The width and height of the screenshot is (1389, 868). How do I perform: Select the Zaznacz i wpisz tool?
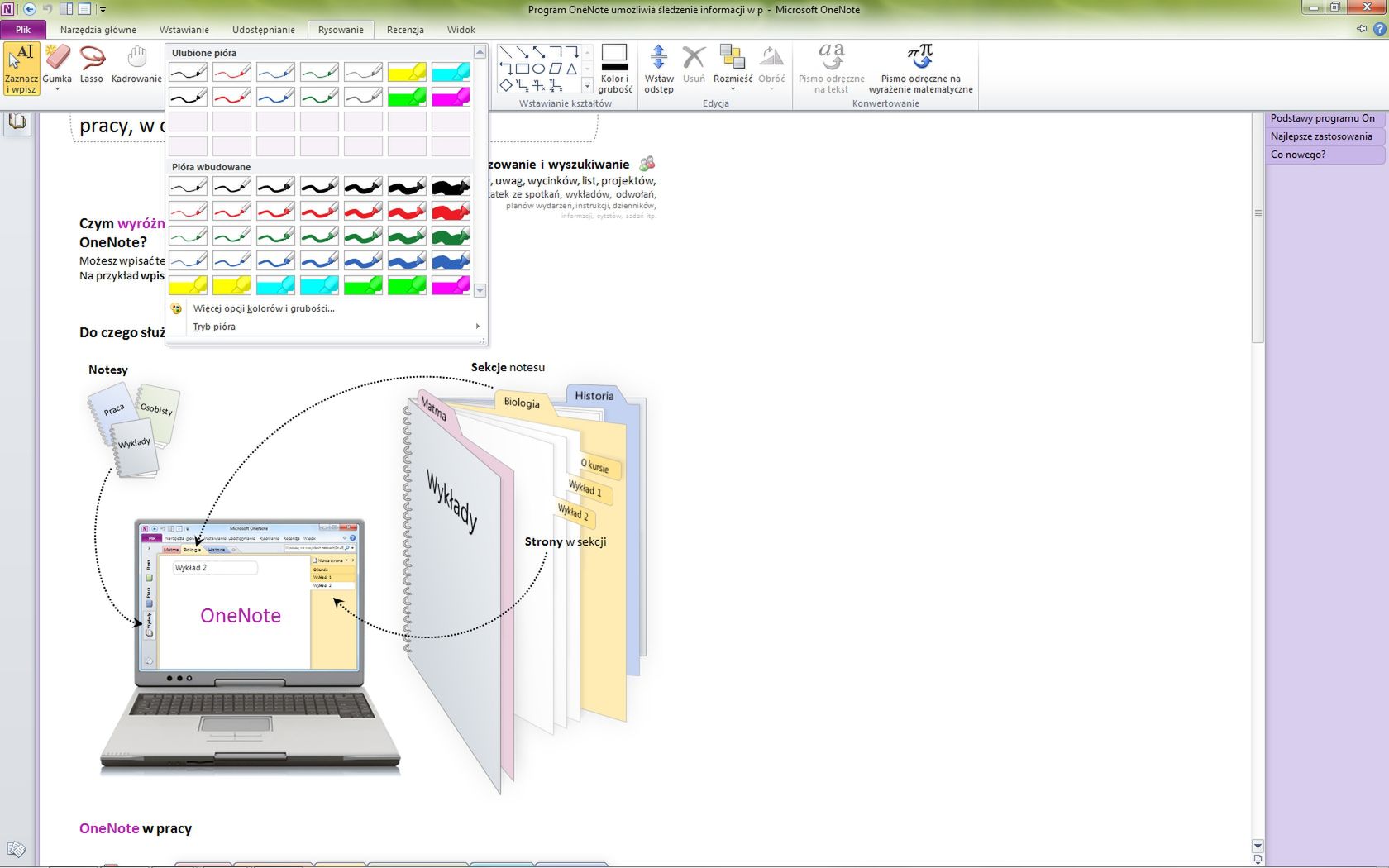pyautogui.click(x=21, y=69)
